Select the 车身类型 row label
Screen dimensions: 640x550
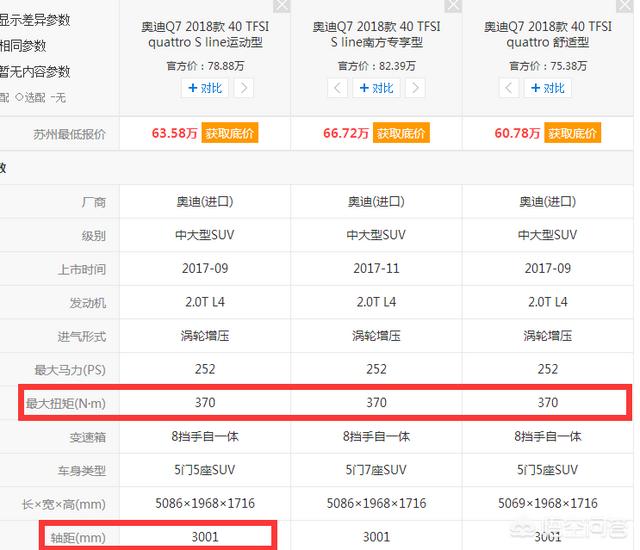click(82, 471)
